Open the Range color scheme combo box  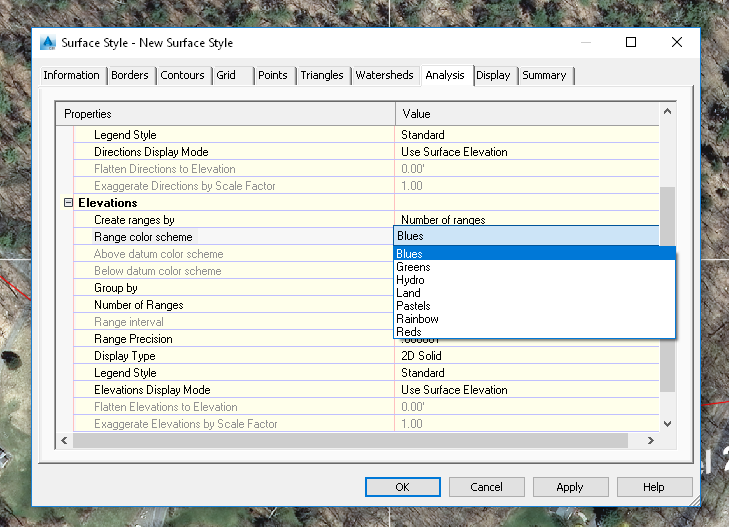point(526,236)
